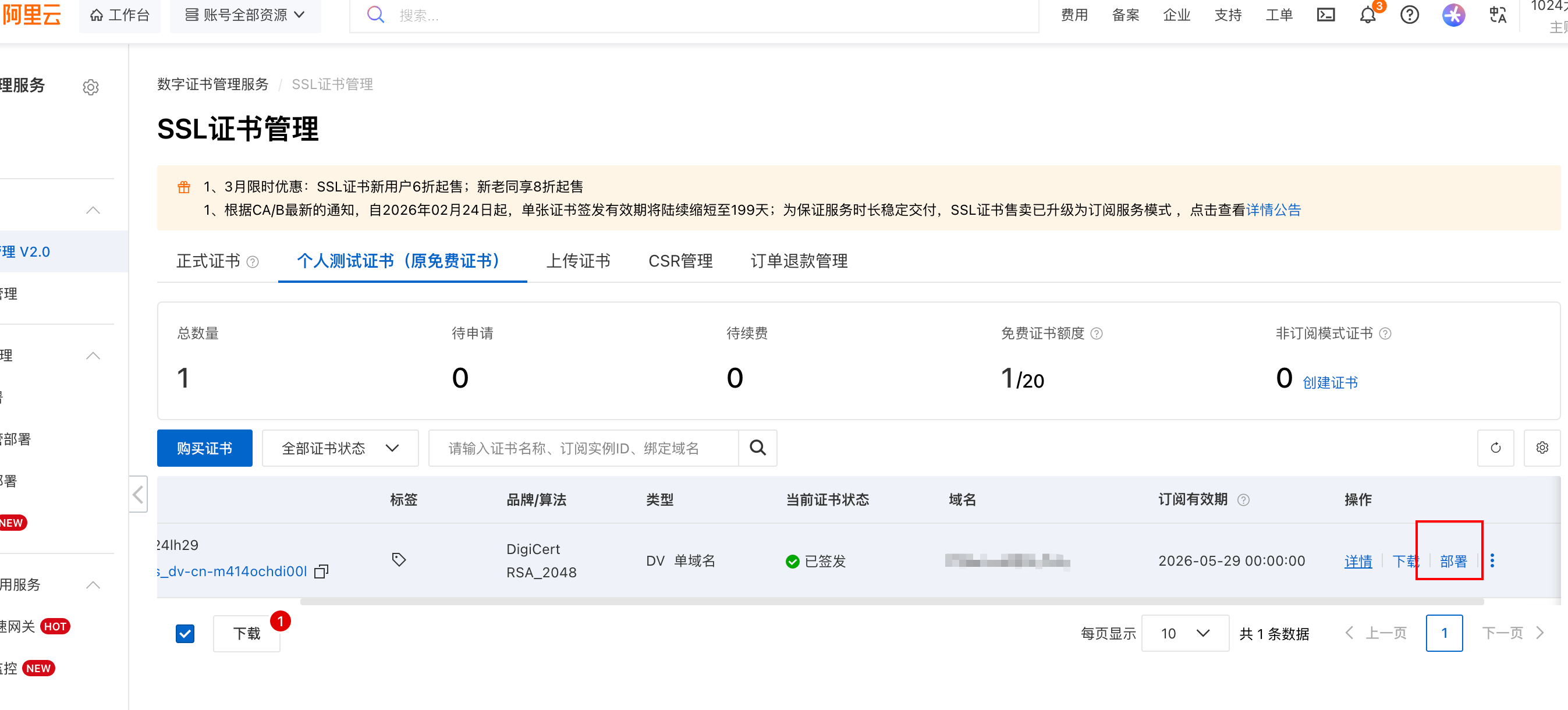
Task: Switch to the 上传证书 tab
Action: pos(577,261)
